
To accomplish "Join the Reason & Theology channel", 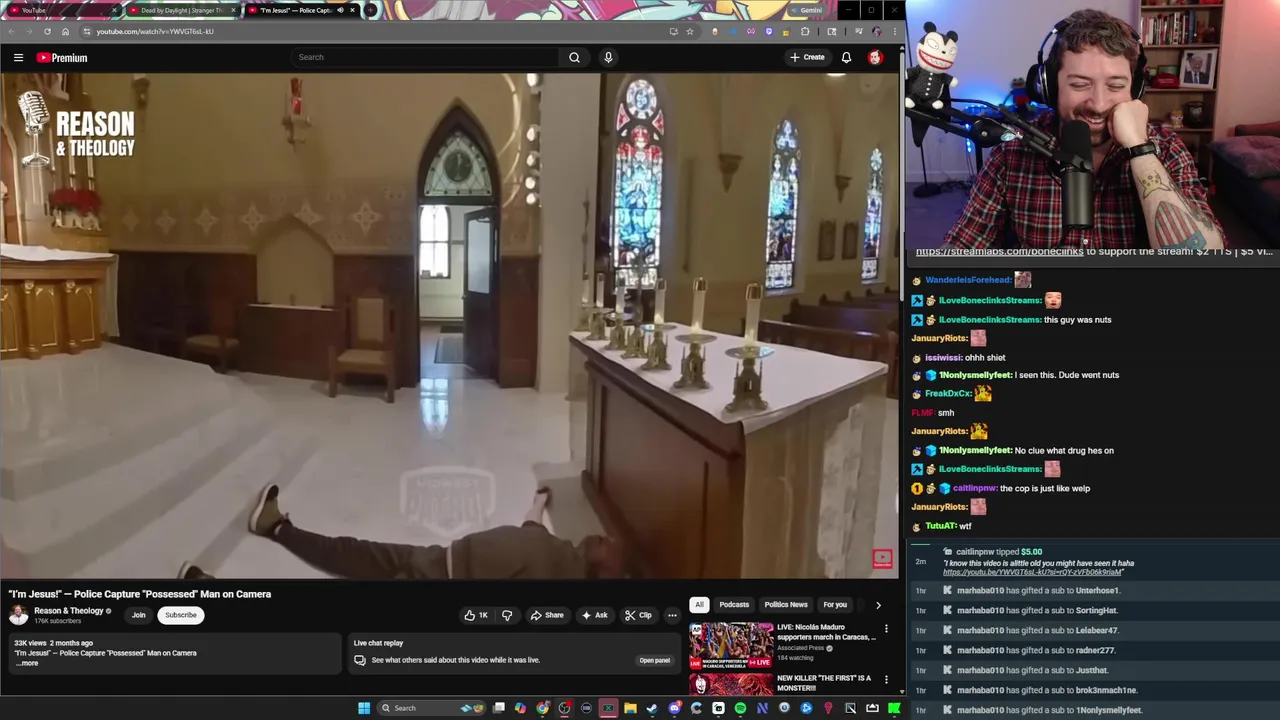I will point(138,615).
